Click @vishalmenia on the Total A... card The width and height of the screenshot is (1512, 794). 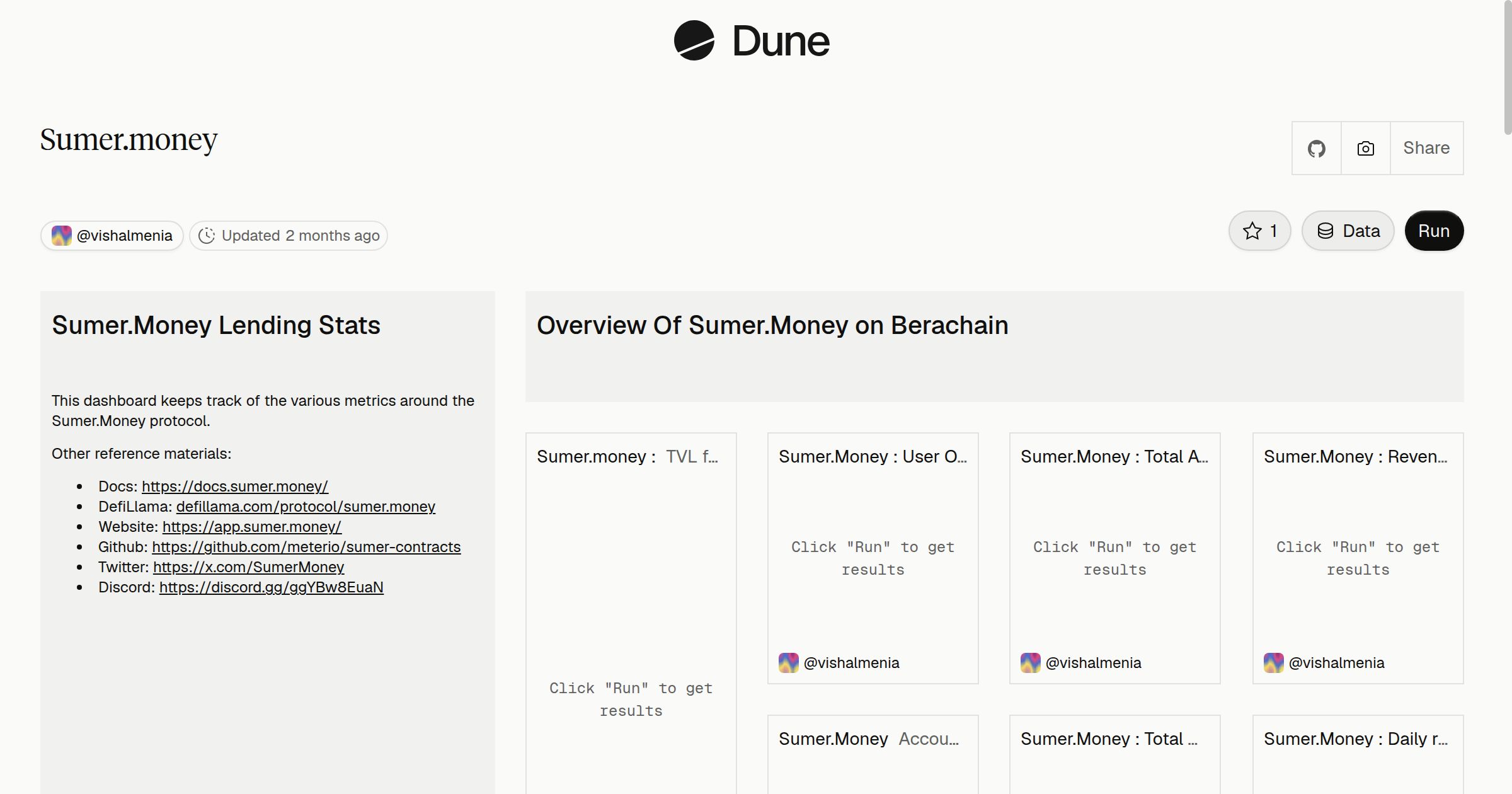coord(1094,663)
